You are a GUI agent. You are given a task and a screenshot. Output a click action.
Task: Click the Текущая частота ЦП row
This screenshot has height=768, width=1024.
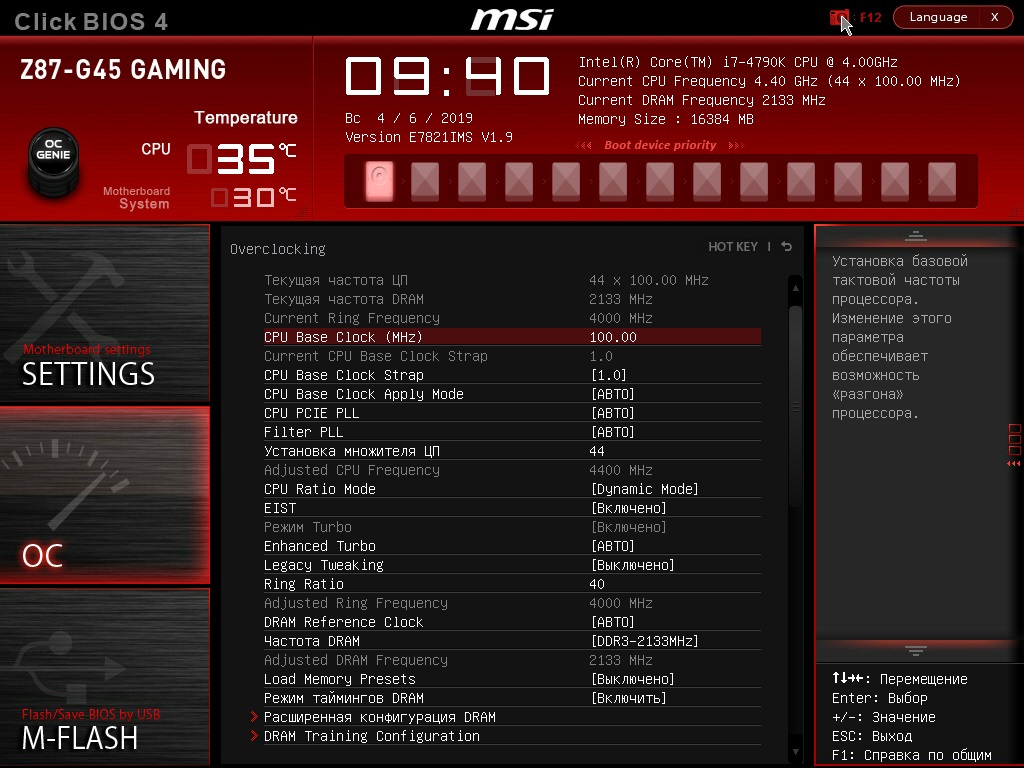pos(512,280)
